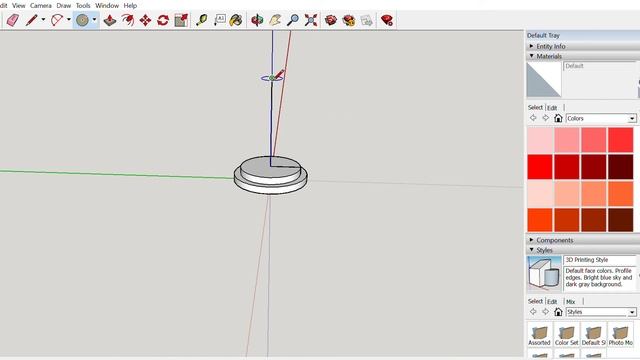Switch to Materials Select tab
The image size is (640, 360).
click(x=535, y=107)
